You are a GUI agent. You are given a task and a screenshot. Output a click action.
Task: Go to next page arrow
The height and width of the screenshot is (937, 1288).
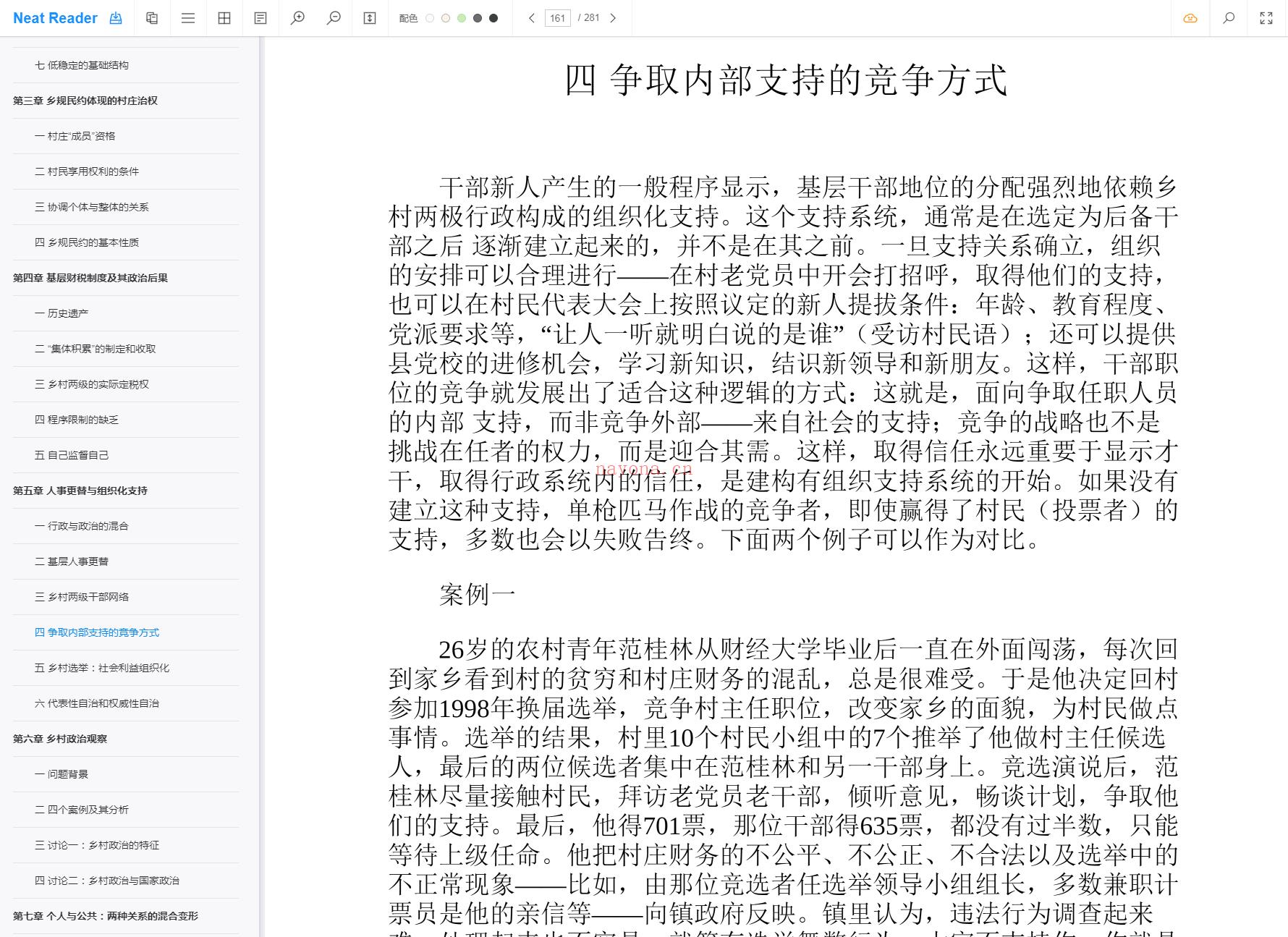pyautogui.click(x=613, y=18)
